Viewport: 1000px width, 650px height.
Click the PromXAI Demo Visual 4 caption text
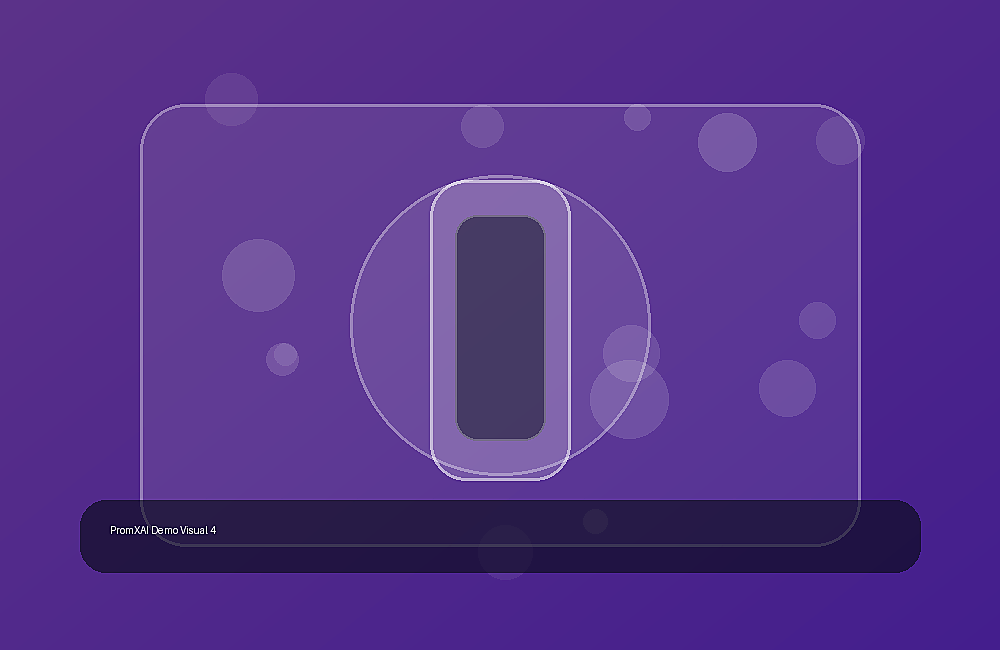click(x=163, y=530)
